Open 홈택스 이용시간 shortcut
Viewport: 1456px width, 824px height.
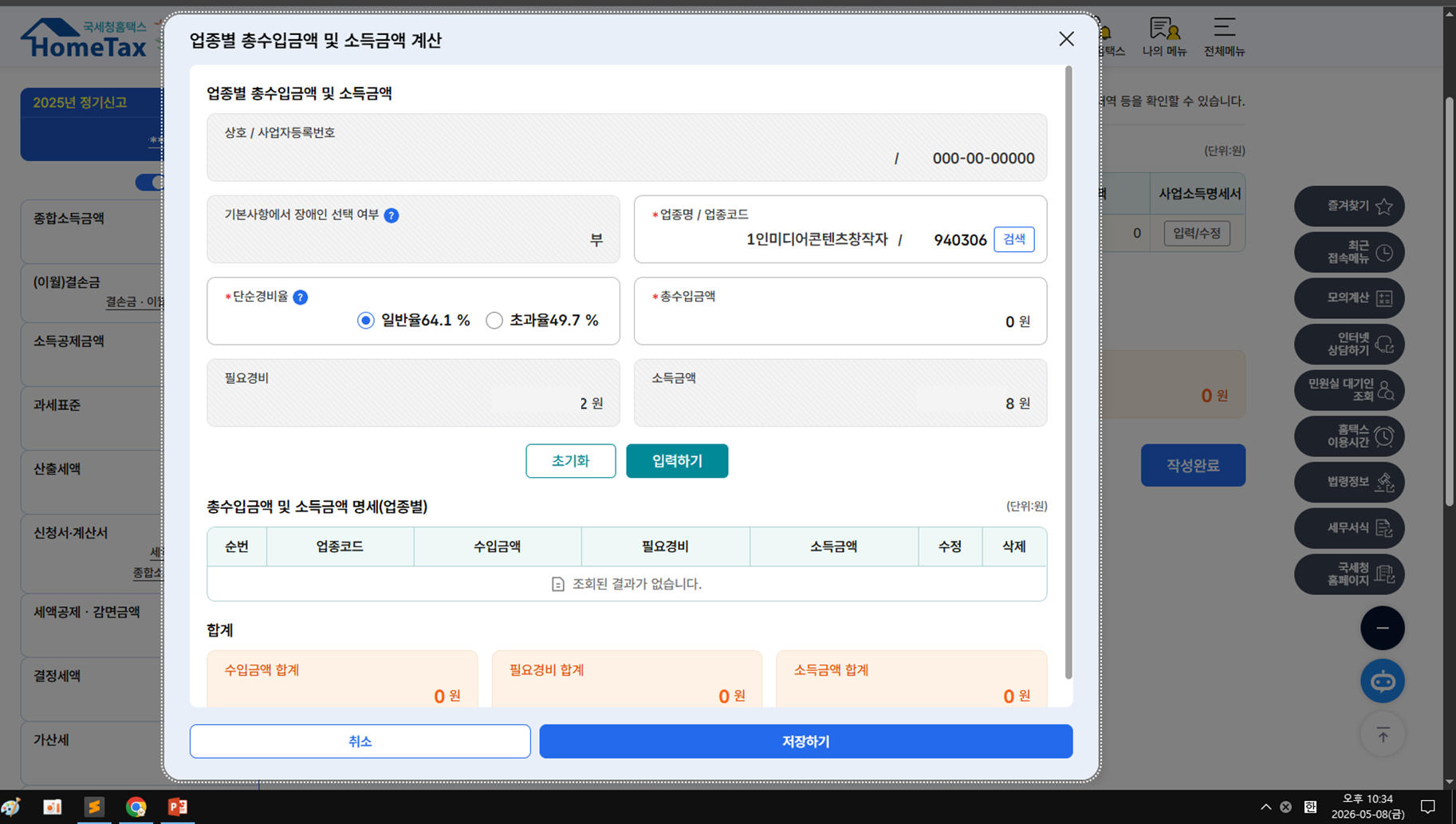tap(1349, 436)
